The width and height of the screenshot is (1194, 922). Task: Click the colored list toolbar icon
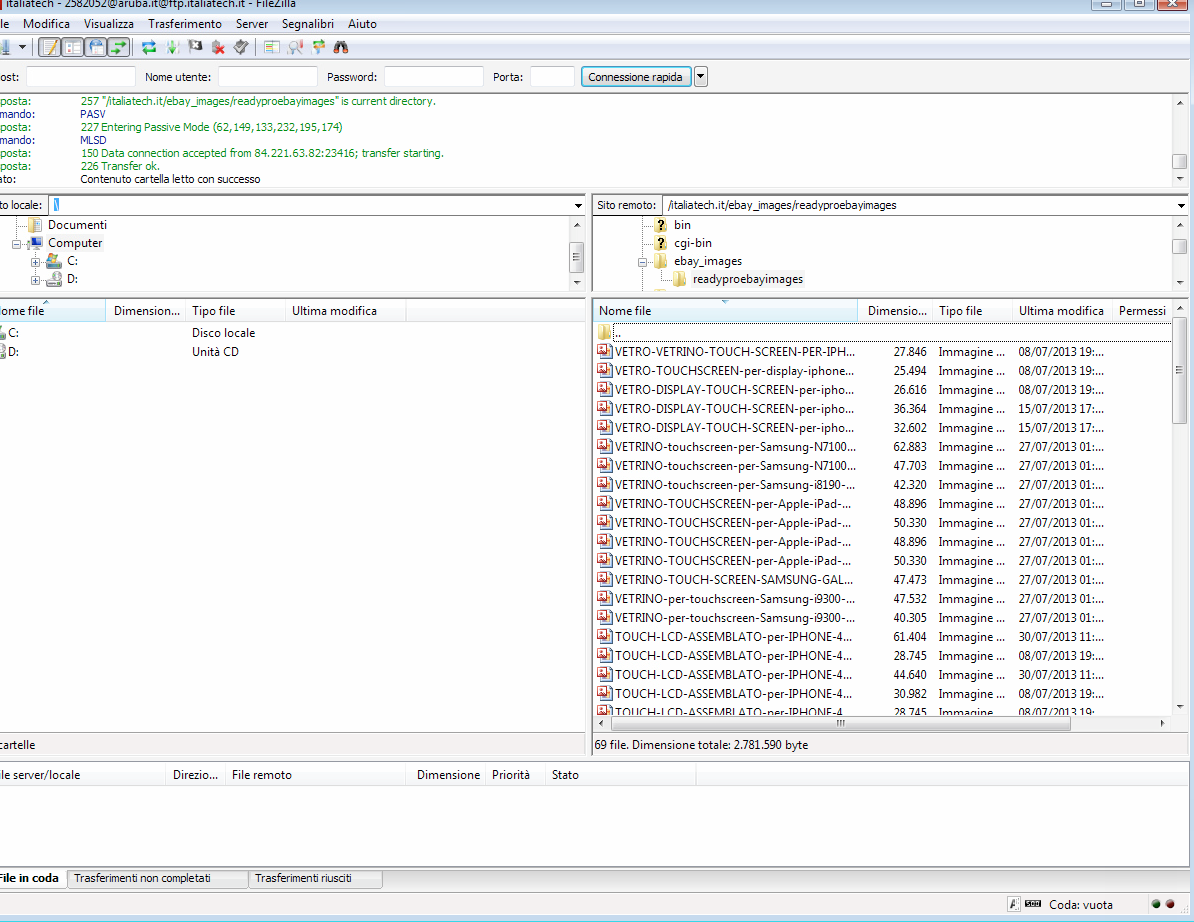(x=272, y=47)
